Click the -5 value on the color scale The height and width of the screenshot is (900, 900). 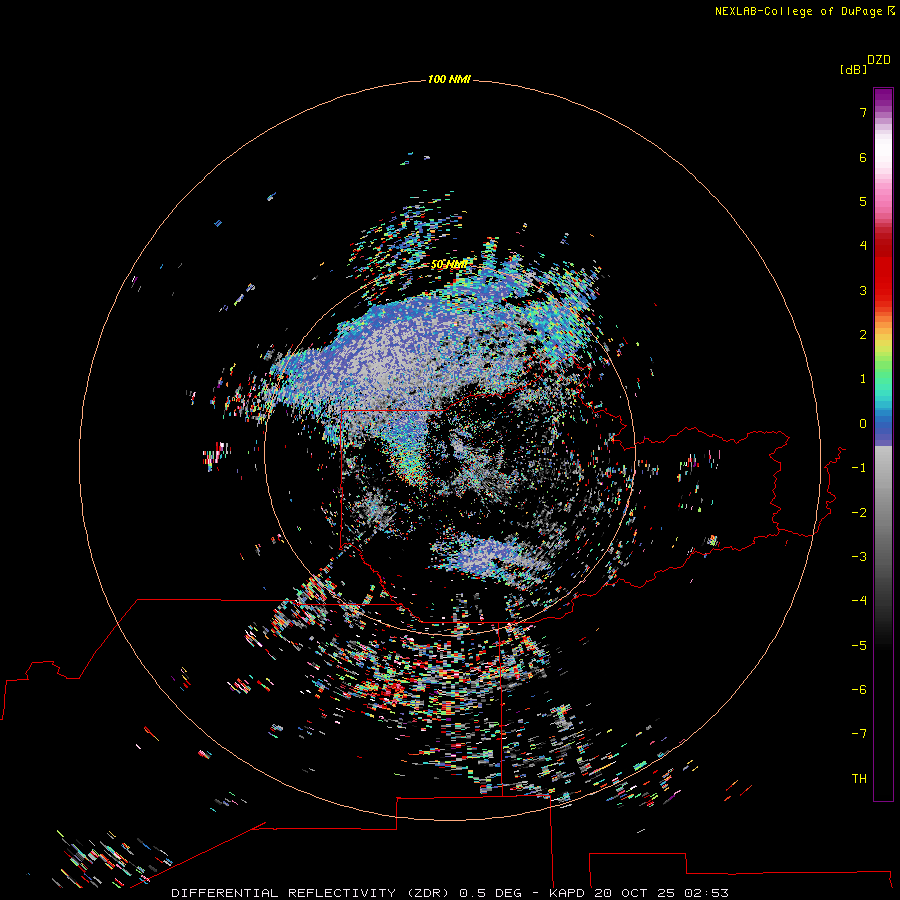(x=859, y=646)
